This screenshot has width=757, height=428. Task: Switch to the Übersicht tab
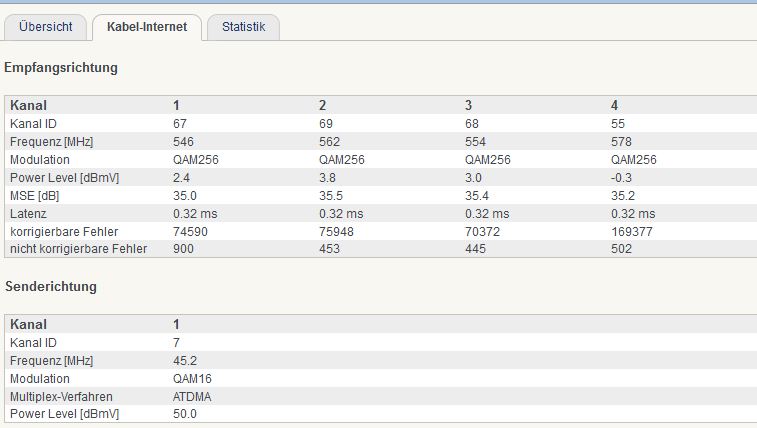pyautogui.click(x=45, y=27)
